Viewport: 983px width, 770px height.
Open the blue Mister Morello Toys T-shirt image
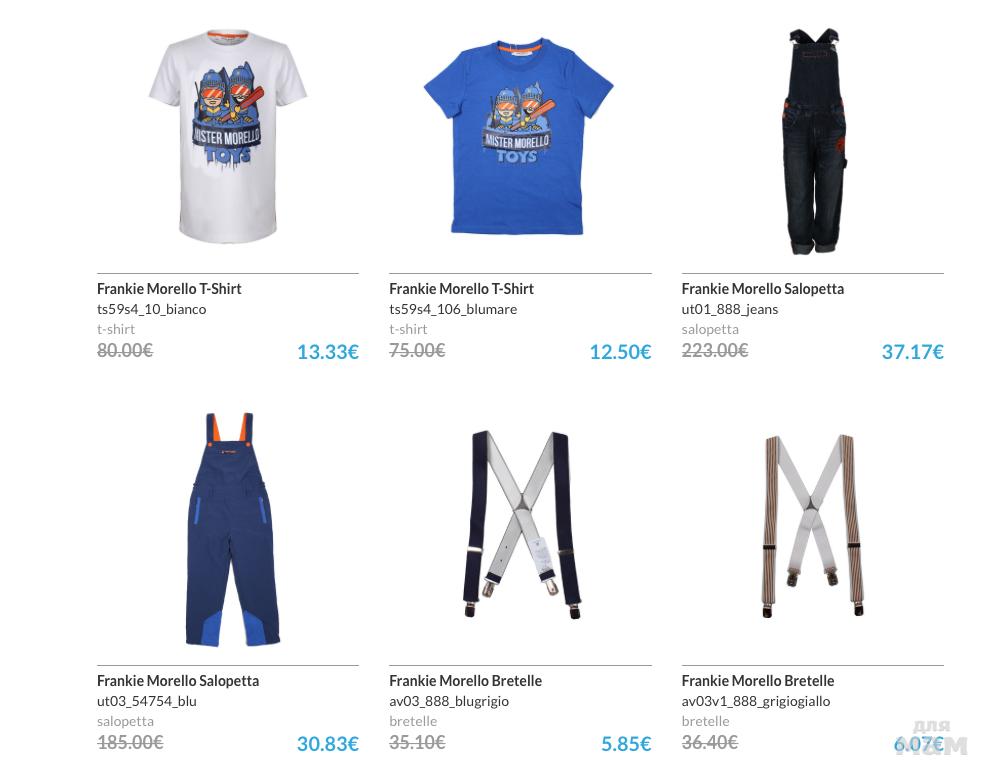pyautogui.click(x=519, y=137)
